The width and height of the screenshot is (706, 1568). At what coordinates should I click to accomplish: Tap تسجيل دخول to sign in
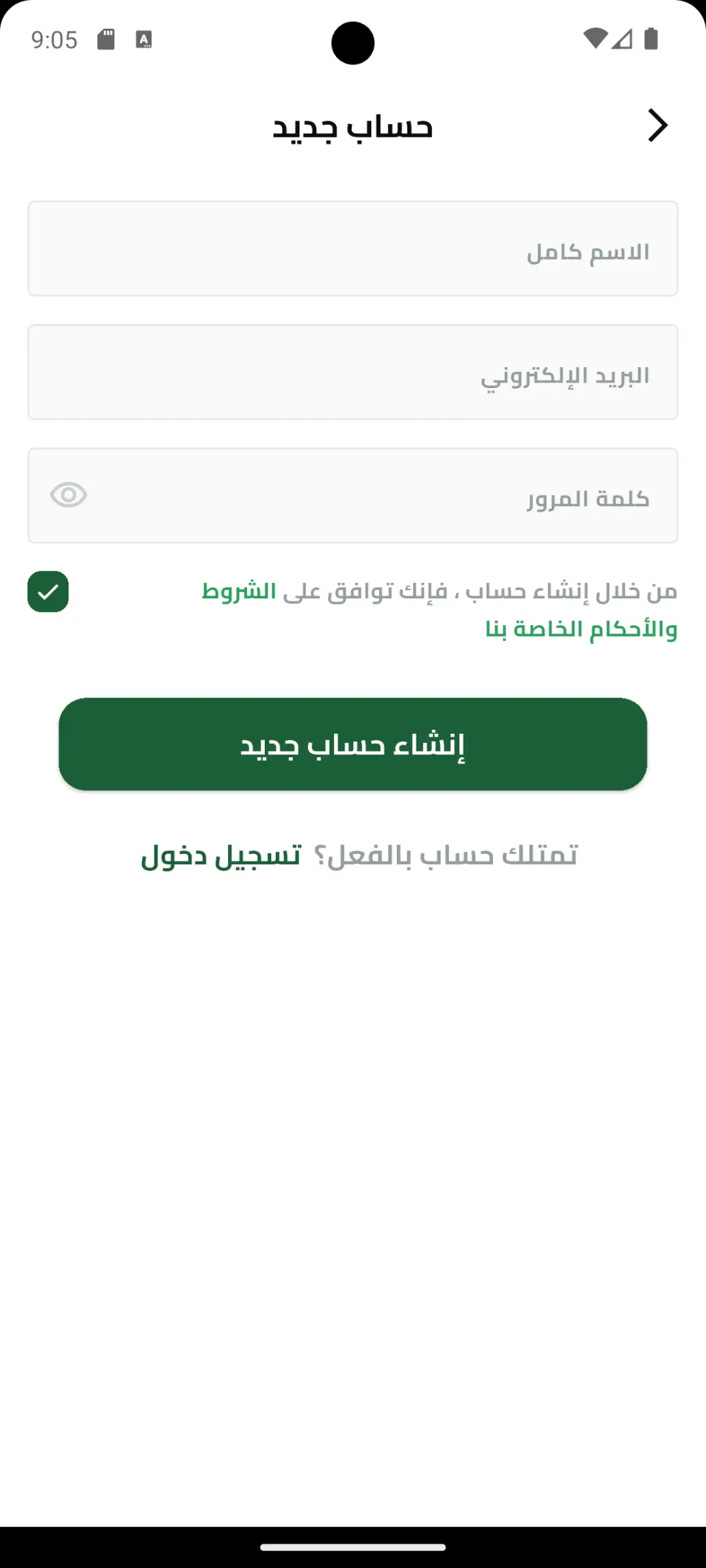pyautogui.click(x=219, y=855)
